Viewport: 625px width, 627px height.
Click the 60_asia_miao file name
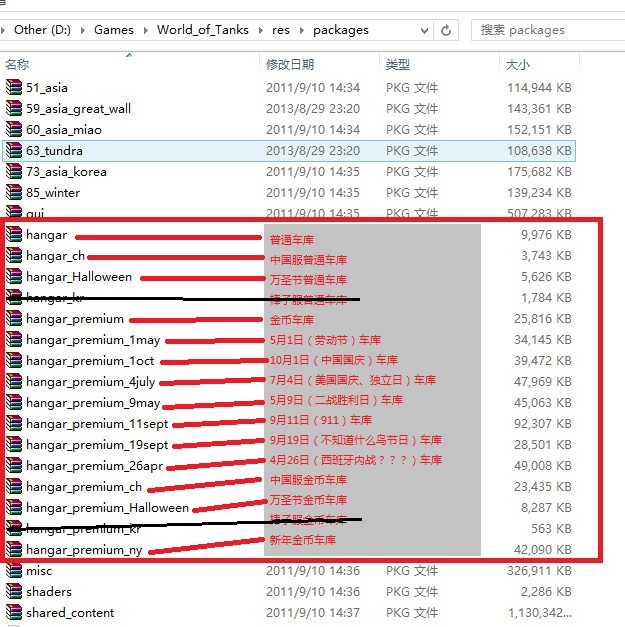pyautogui.click(x=64, y=130)
